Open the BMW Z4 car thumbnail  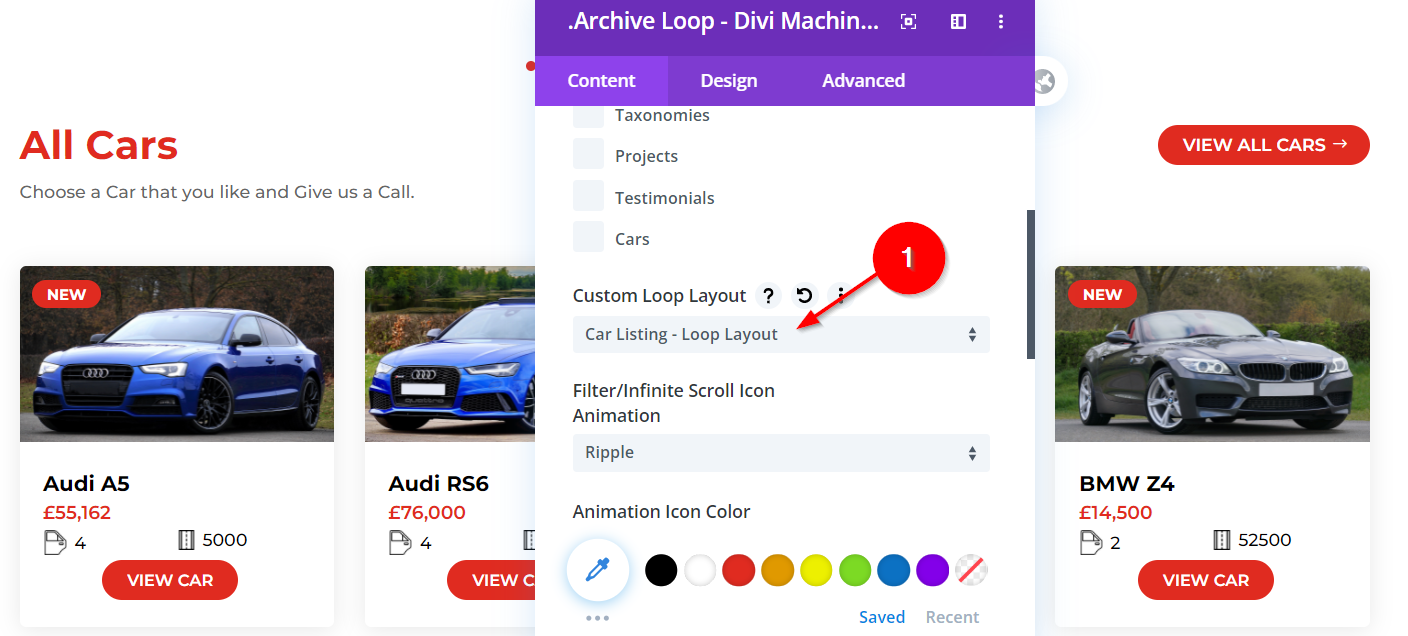[1212, 354]
